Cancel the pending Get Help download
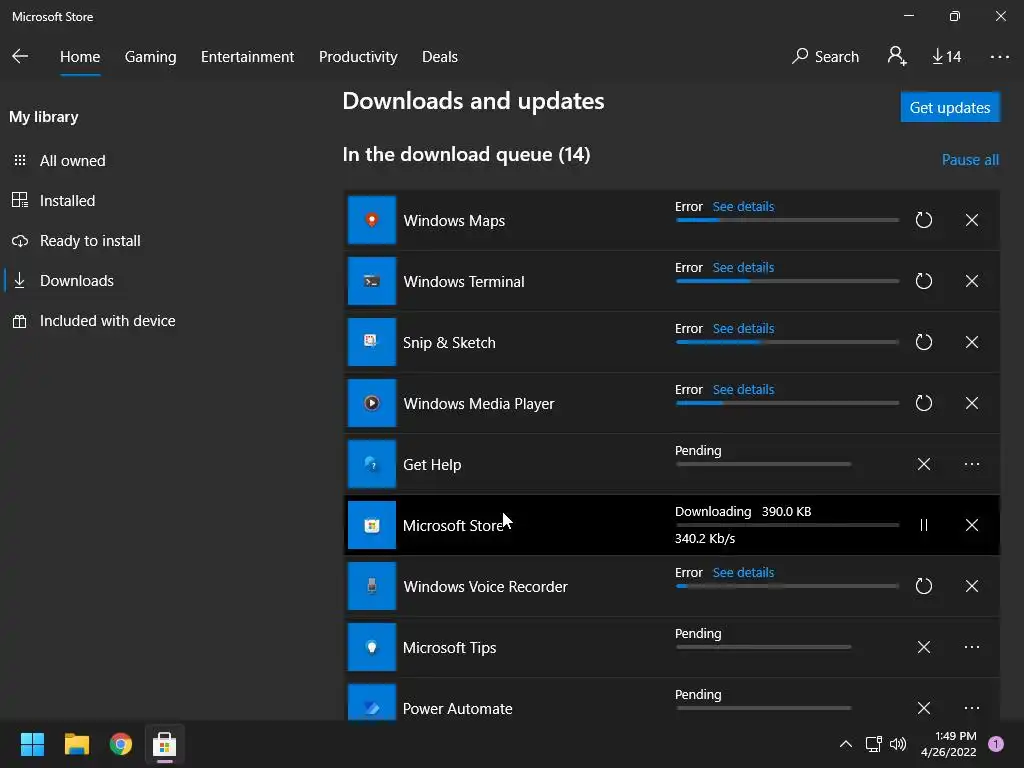This screenshot has height=768, width=1024. point(924,464)
